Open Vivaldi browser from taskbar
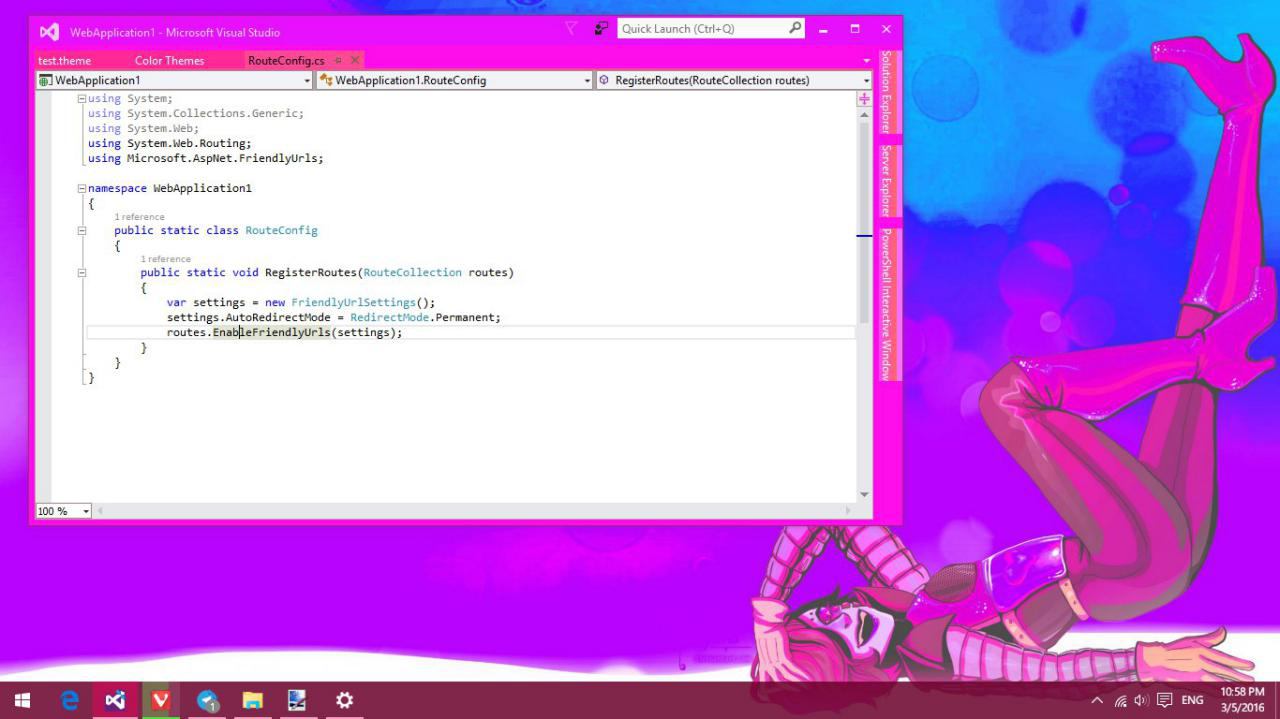The image size is (1280, 719). click(x=160, y=700)
